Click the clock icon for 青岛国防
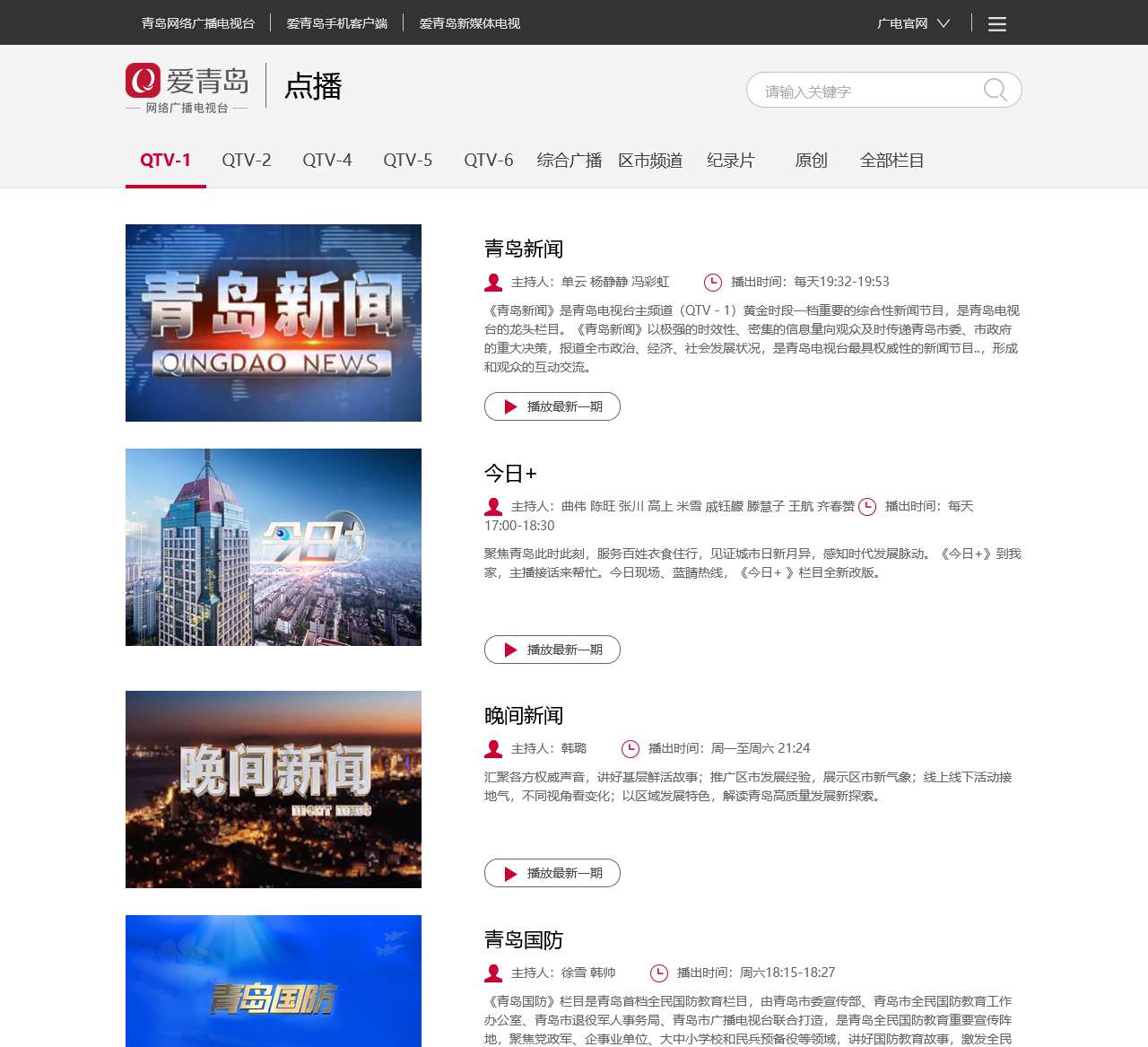This screenshot has width=1148, height=1047. pyautogui.click(x=659, y=973)
